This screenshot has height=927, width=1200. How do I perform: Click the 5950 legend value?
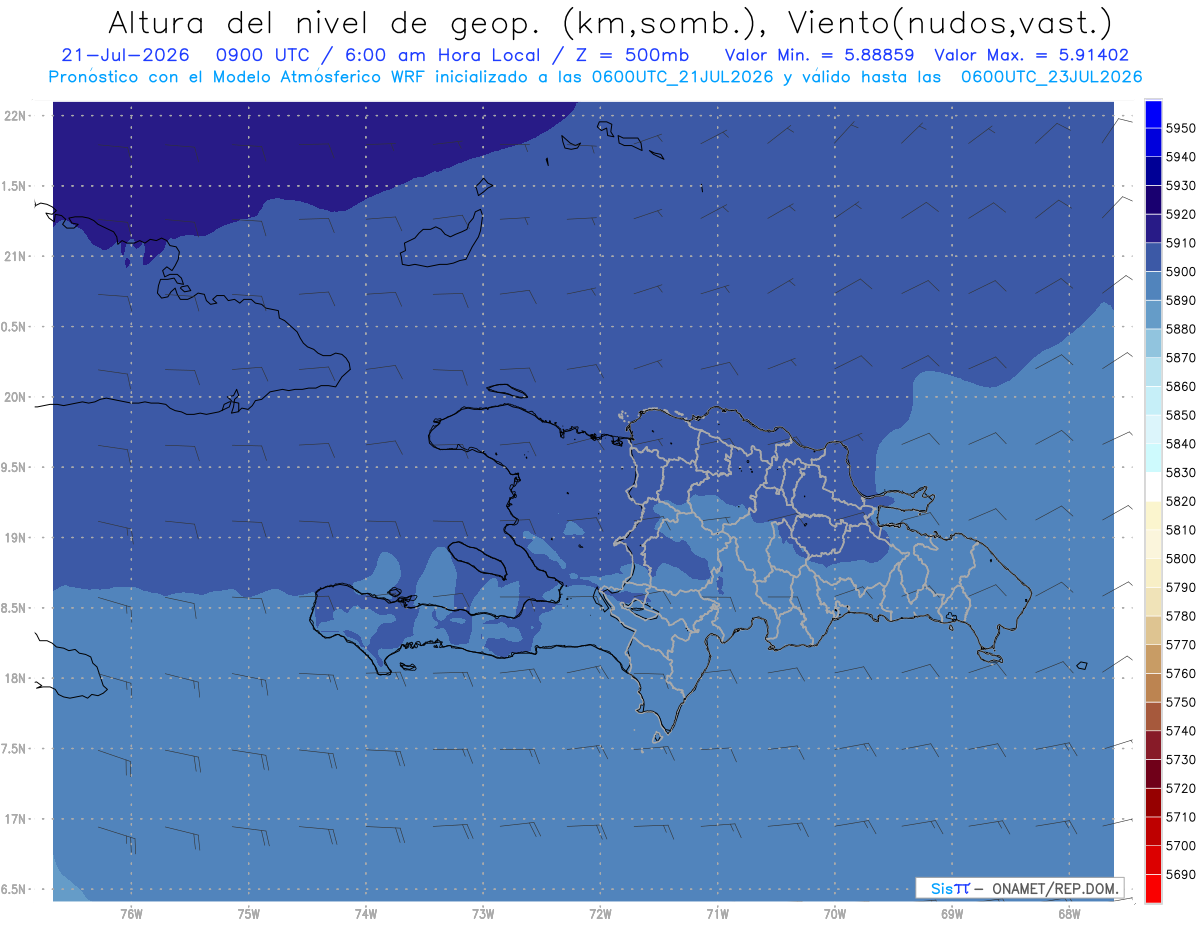coord(1180,128)
